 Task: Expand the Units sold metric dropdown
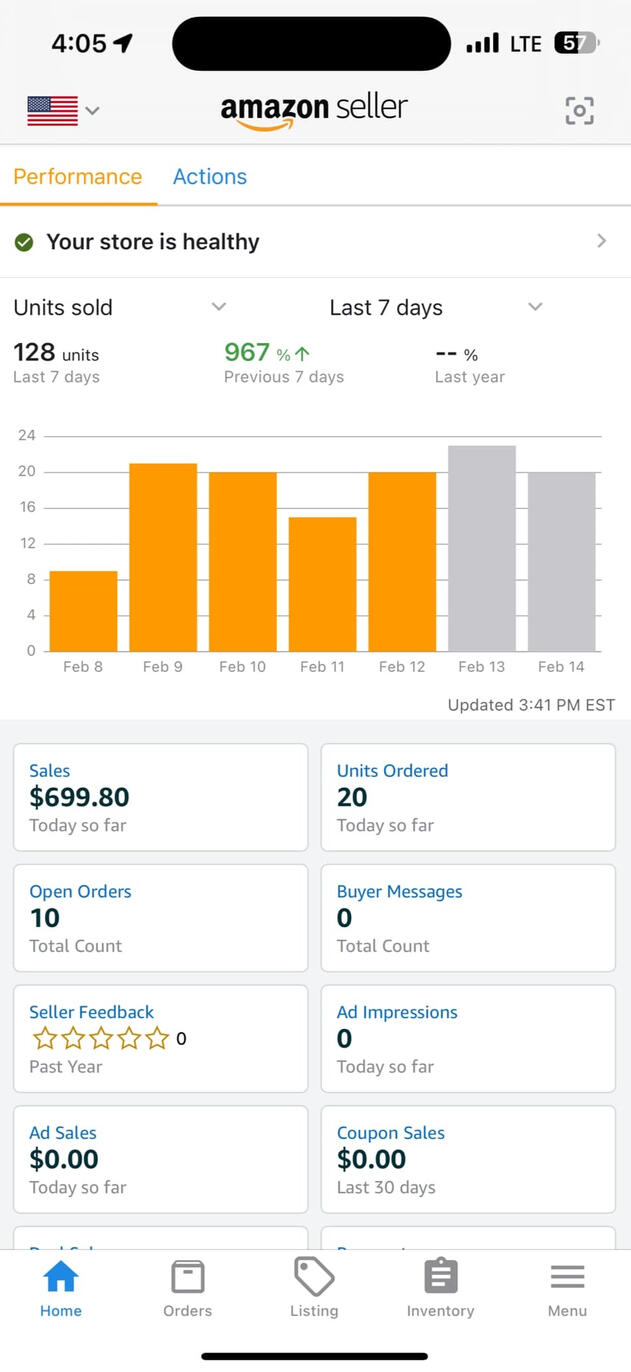pos(219,307)
